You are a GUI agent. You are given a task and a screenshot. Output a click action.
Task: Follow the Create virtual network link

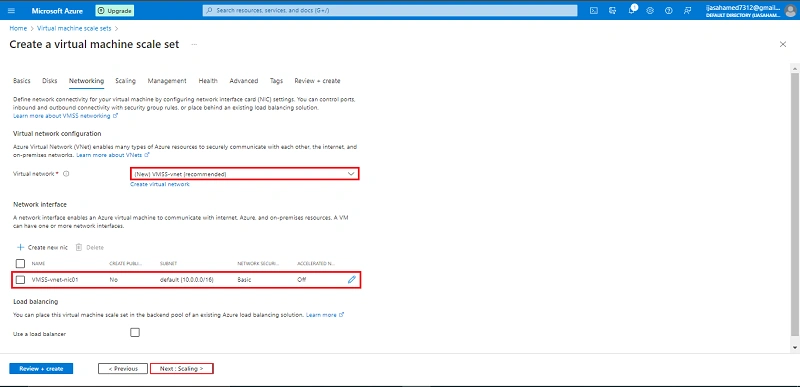(x=160, y=184)
